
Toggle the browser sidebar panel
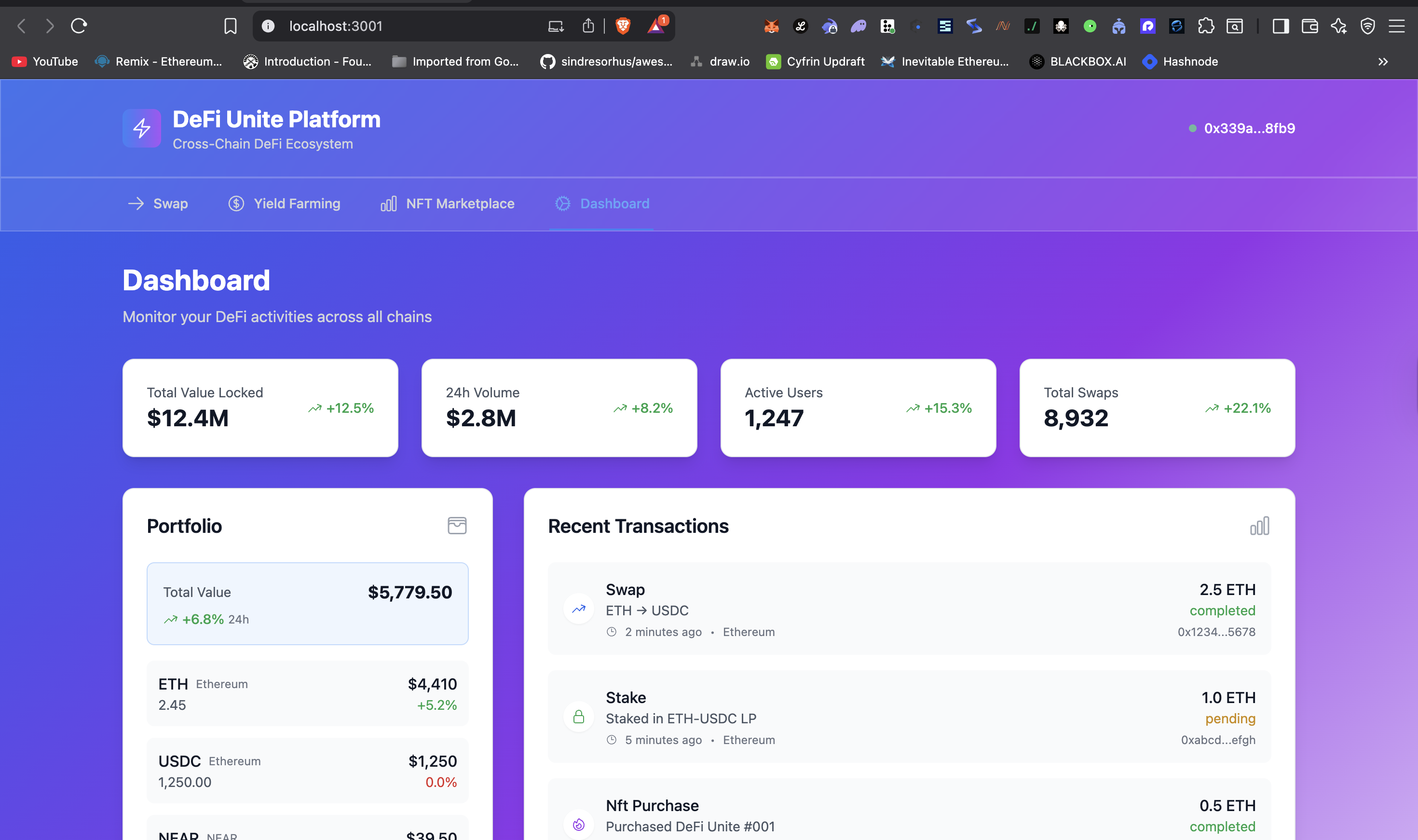click(1281, 26)
